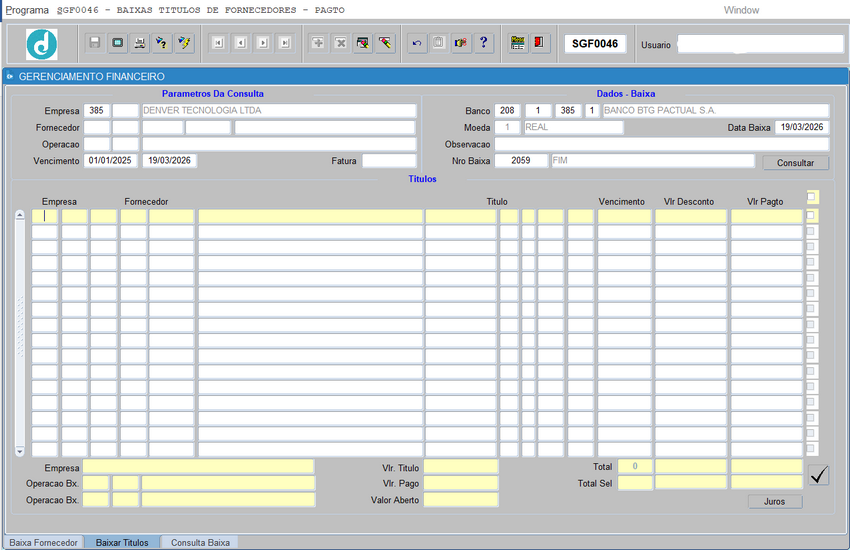Go to next record arrow icon
The height and width of the screenshot is (550, 850).
coord(263,43)
